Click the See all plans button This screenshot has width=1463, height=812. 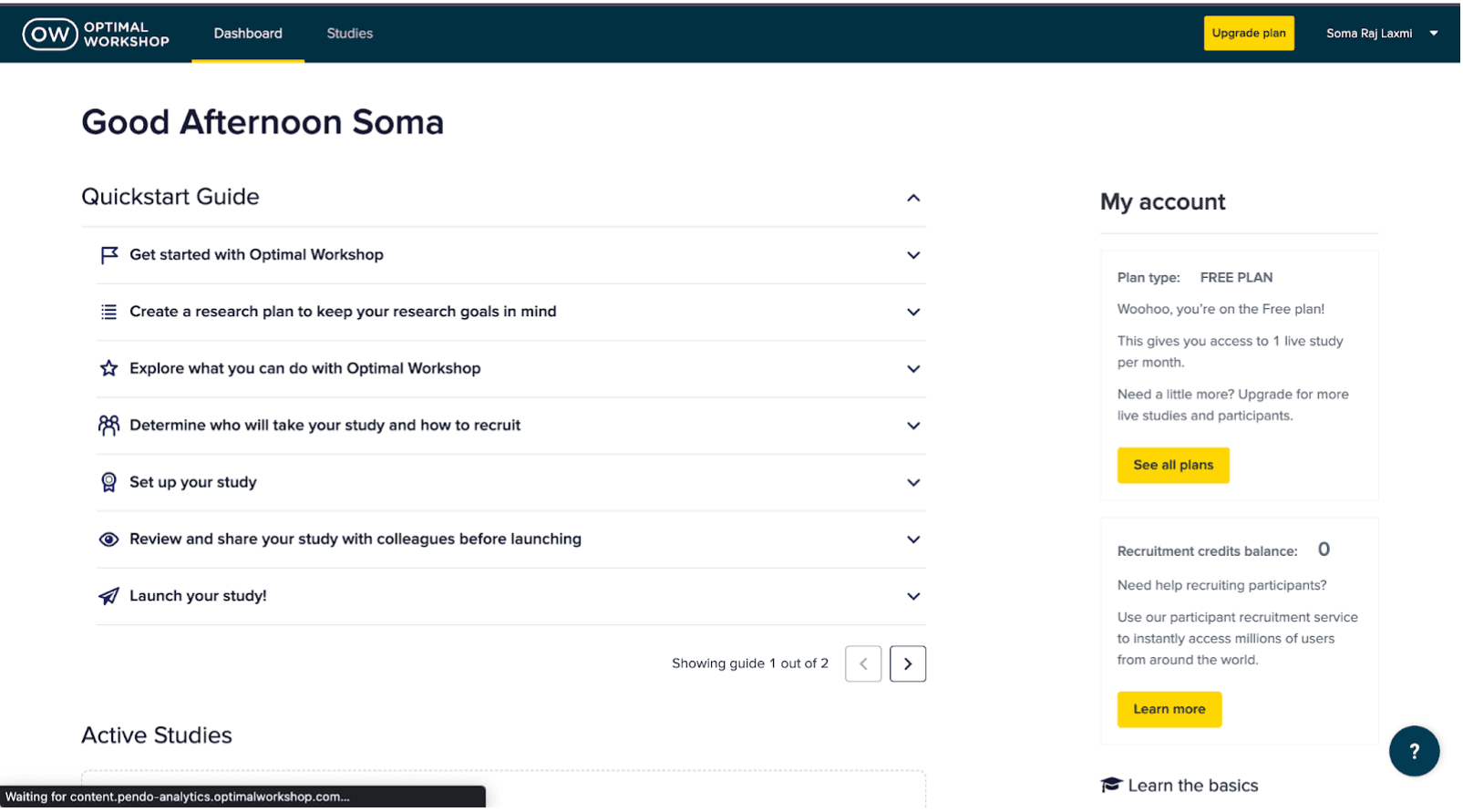click(1174, 466)
